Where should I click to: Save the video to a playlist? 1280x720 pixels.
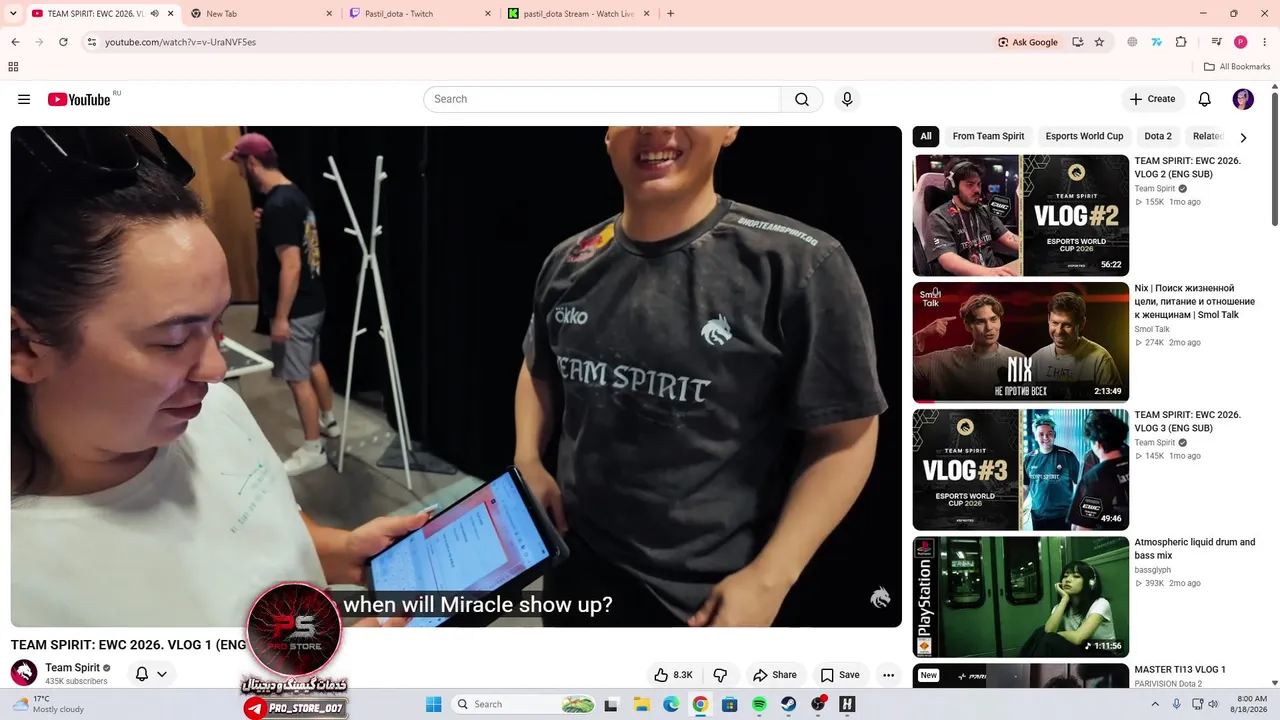coord(840,675)
